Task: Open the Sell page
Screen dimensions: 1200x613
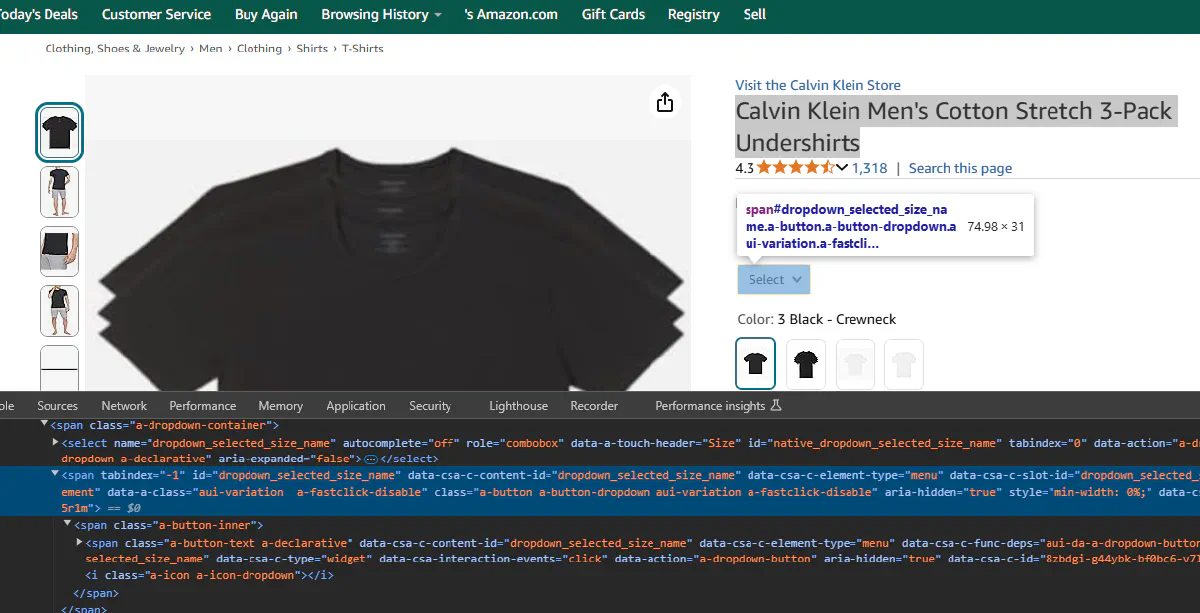Action: (x=755, y=14)
